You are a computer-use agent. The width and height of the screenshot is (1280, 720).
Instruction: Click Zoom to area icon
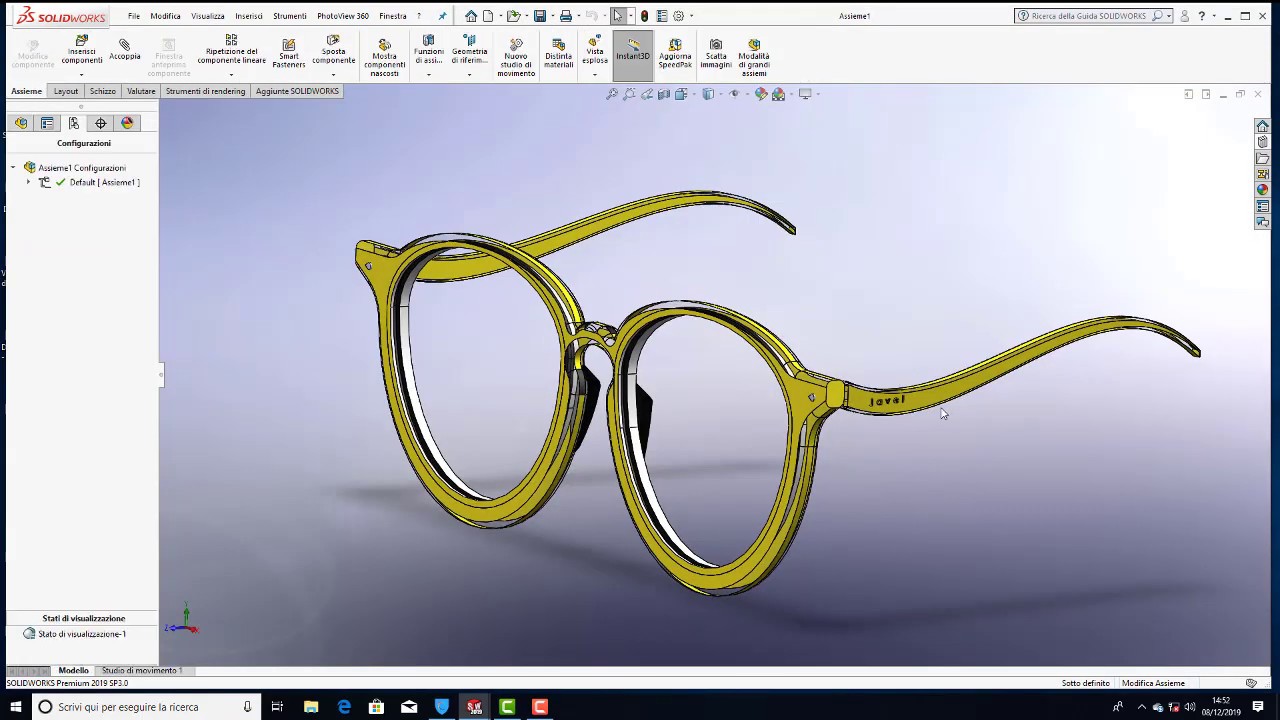[x=629, y=94]
